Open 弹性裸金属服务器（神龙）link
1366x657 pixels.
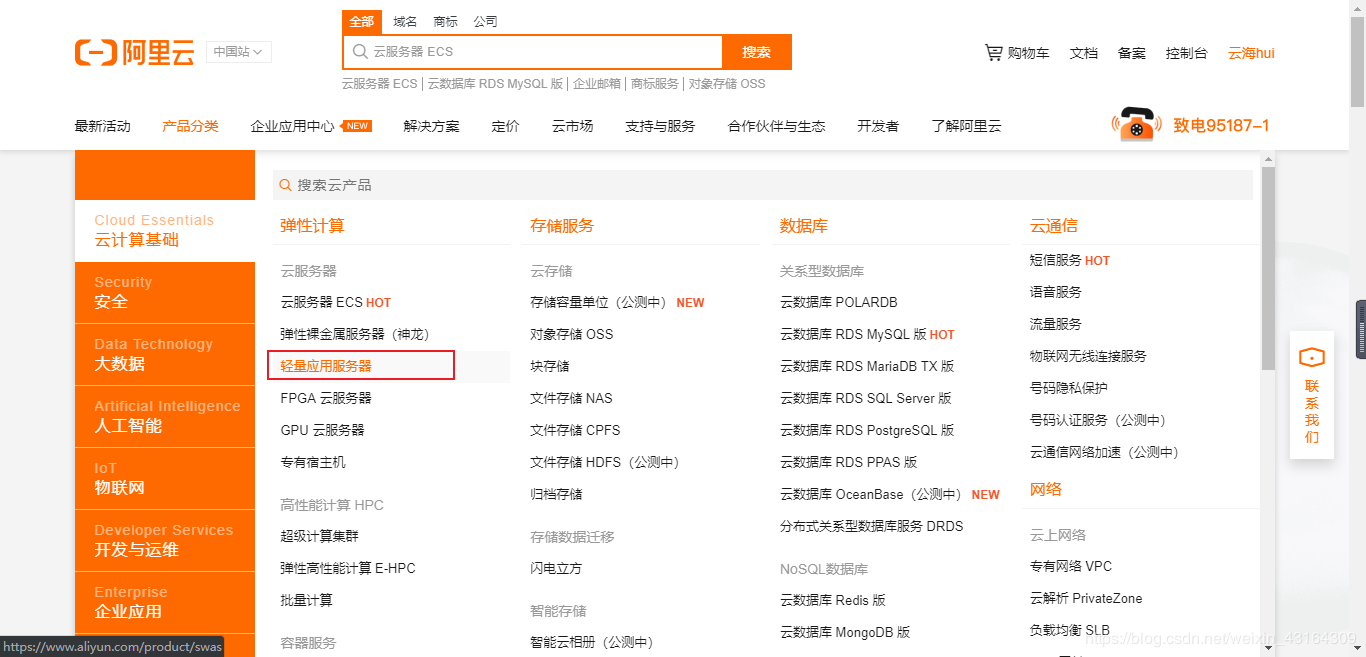pos(354,334)
